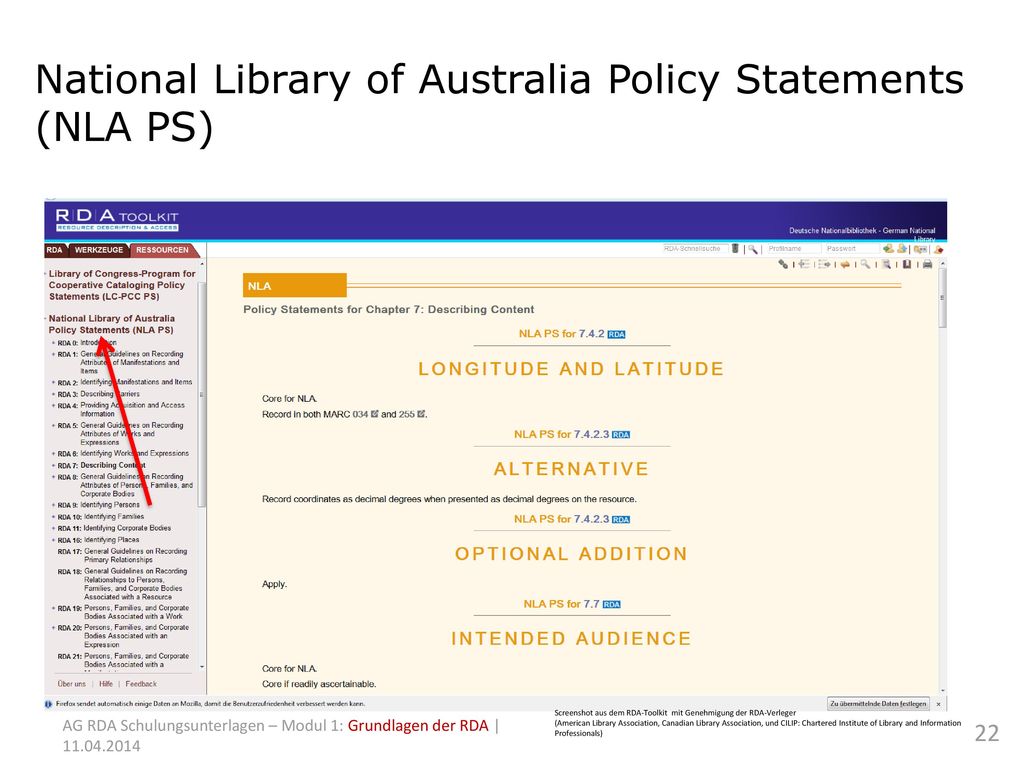Screen dimensions: 1024x768
Task: Expand the RDA 6 Identifying Works node
Action: tap(54, 454)
